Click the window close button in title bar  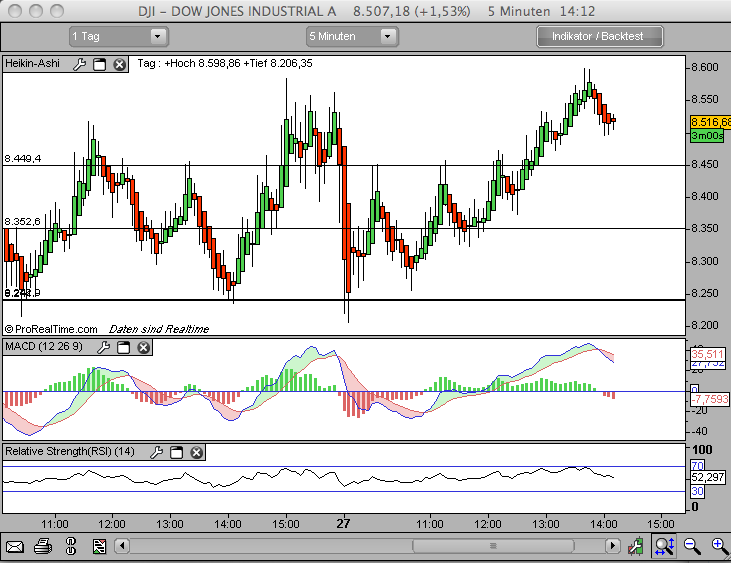pos(15,11)
